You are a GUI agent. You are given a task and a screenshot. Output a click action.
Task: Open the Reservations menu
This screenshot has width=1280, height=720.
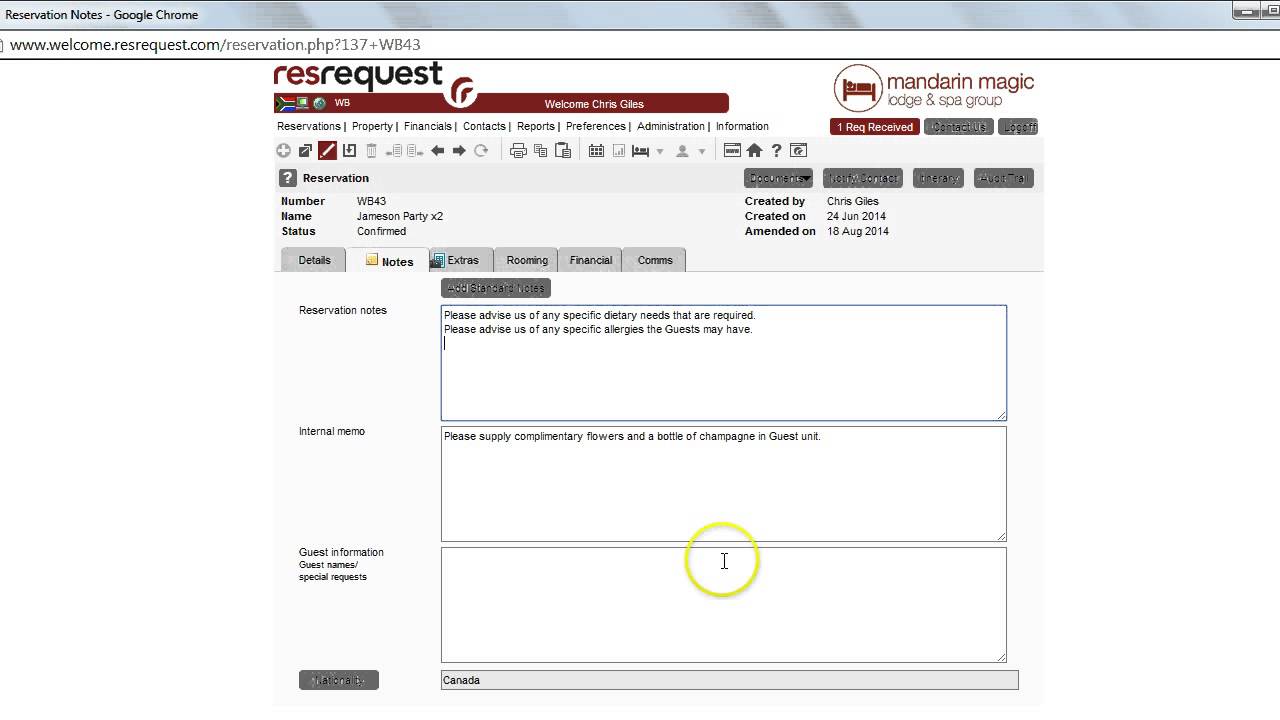pyautogui.click(x=309, y=126)
